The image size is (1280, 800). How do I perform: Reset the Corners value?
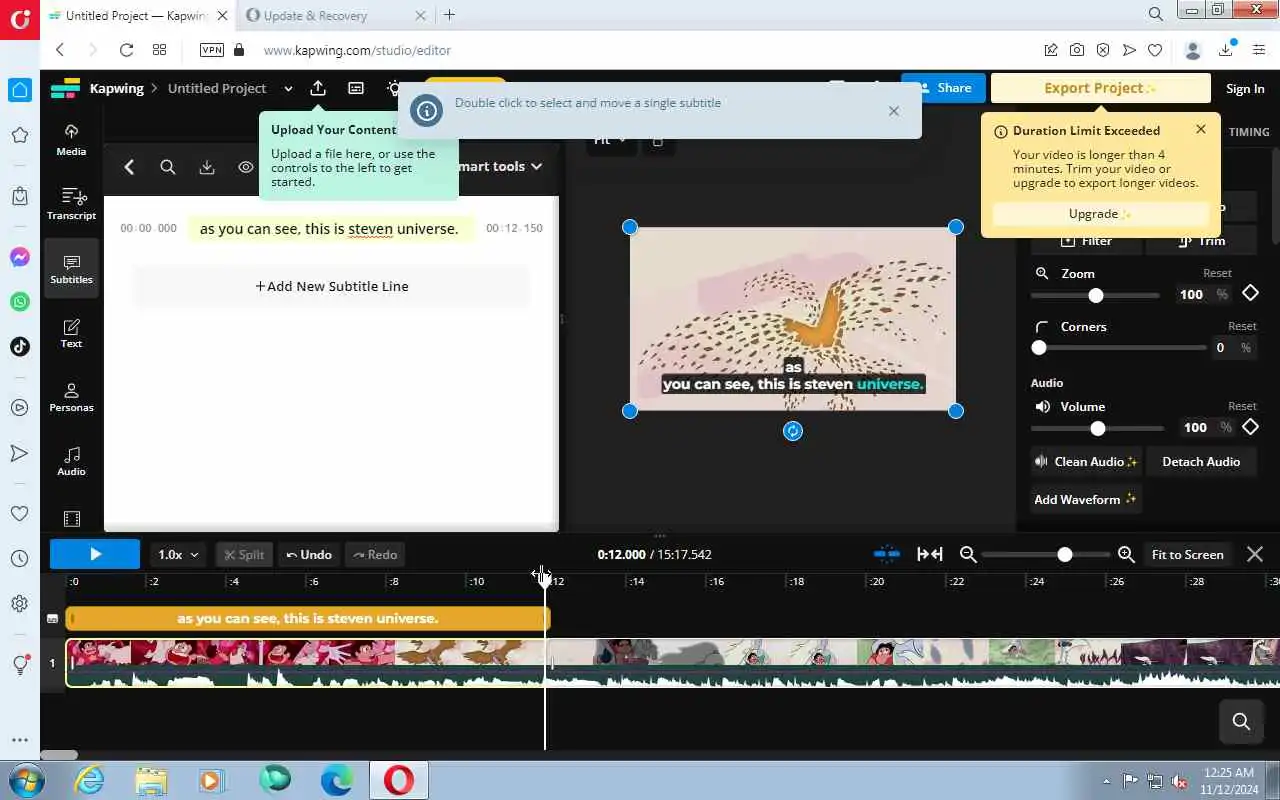tap(1242, 326)
